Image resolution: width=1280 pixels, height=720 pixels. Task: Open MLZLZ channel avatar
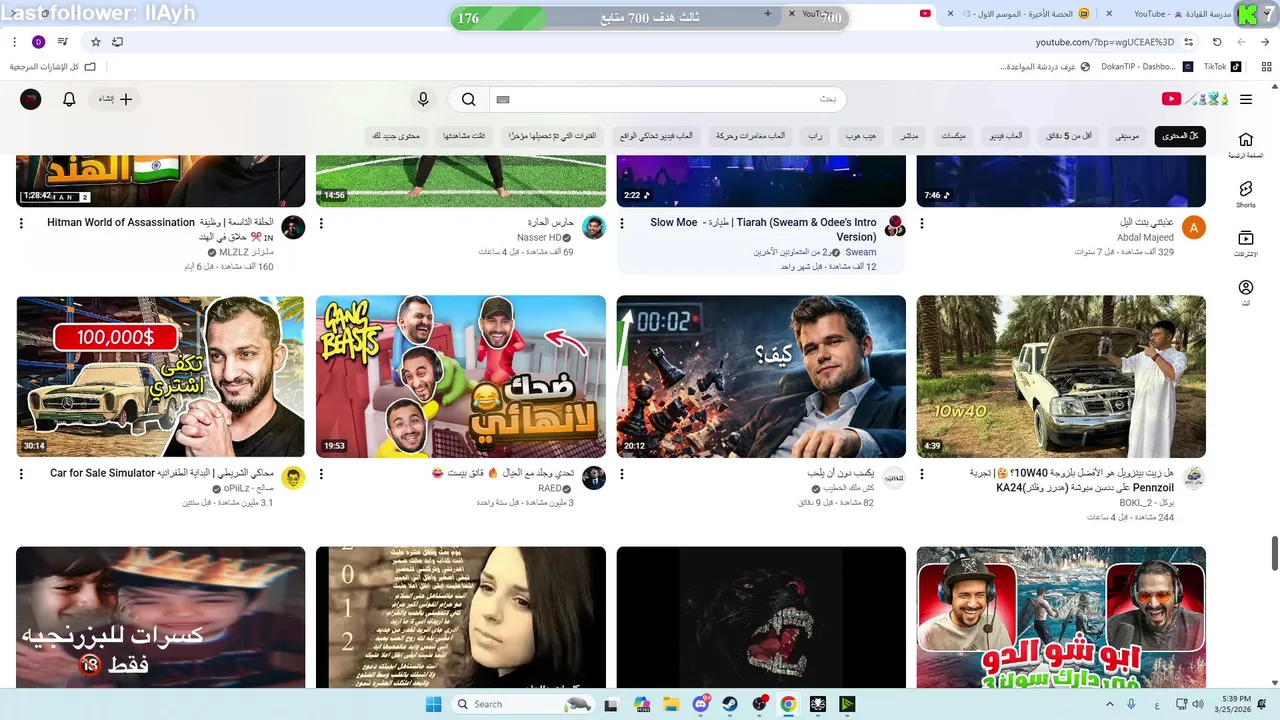click(293, 228)
